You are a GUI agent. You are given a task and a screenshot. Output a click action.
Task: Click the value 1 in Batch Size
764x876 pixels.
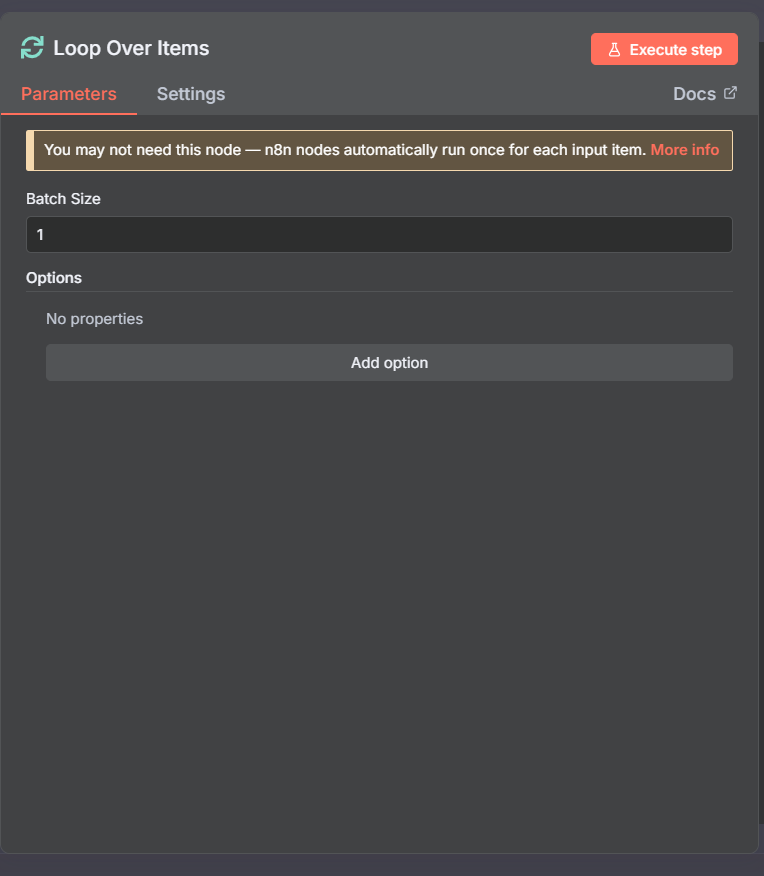point(40,235)
